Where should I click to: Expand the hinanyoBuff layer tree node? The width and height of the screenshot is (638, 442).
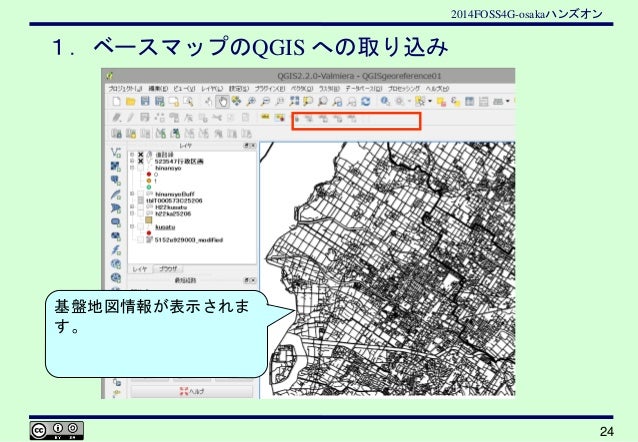[x=132, y=194]
